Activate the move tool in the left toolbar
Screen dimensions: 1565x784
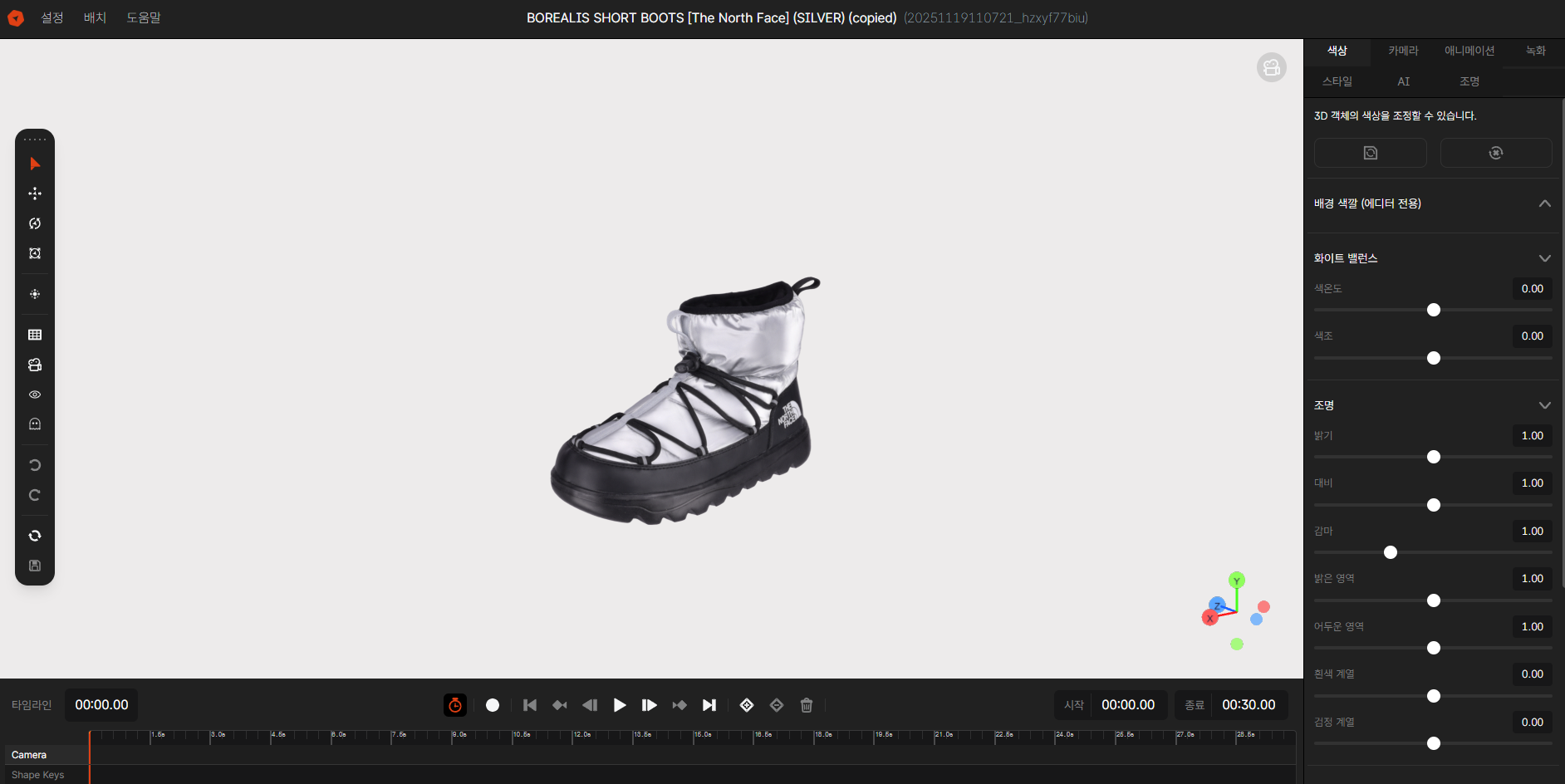(35, 194)
